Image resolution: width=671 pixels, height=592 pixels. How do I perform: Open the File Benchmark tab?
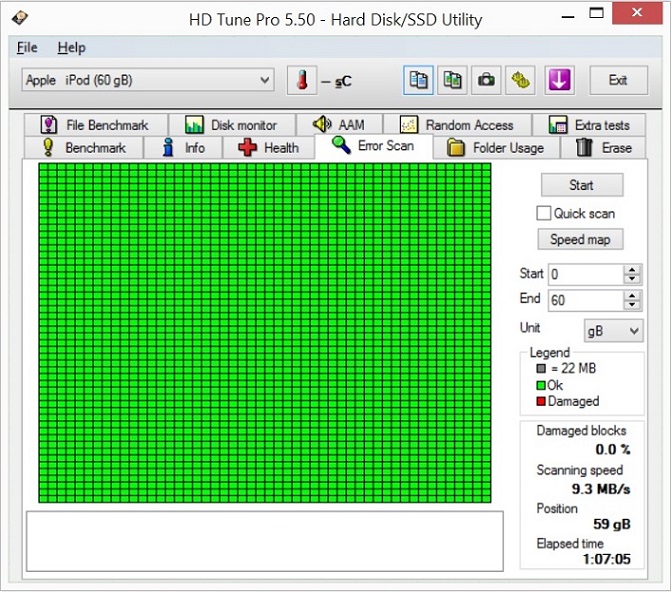(94, 125)
